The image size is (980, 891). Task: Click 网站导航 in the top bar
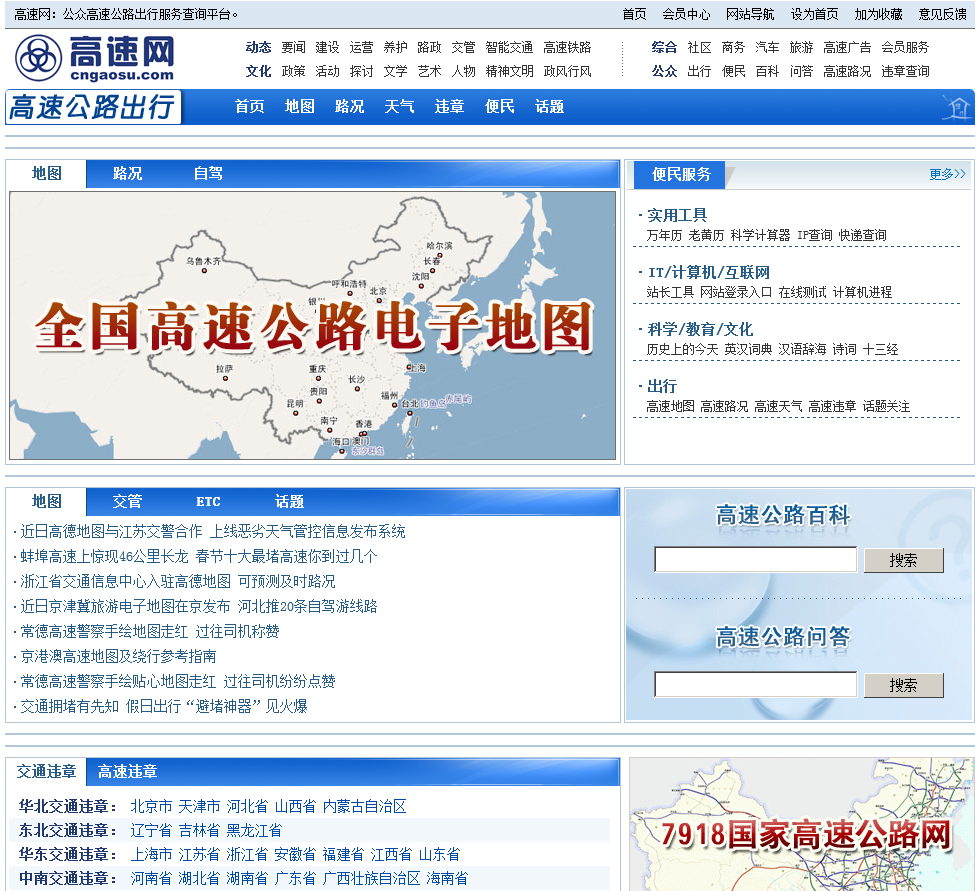click(750, 14)
